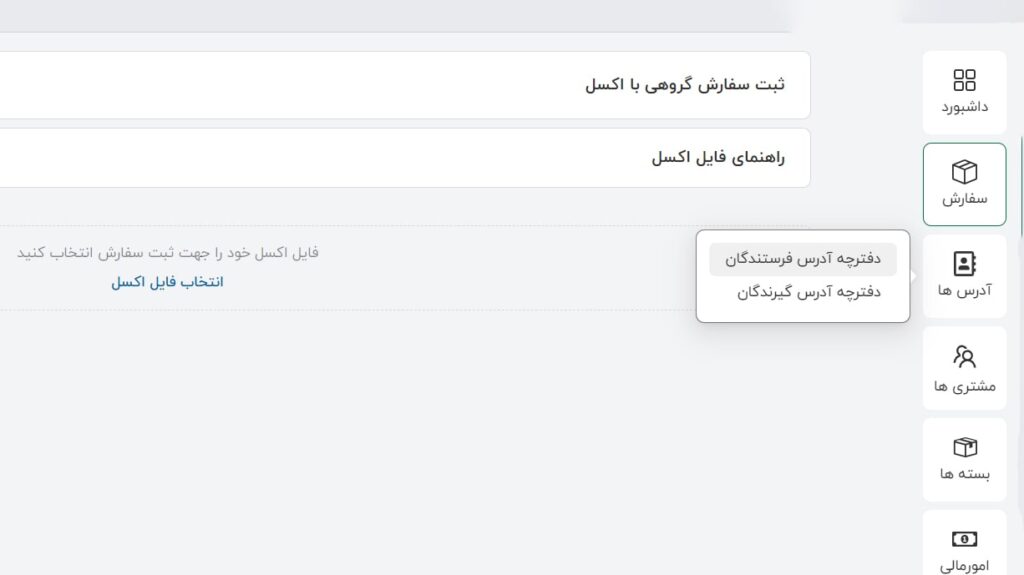Expand the ثبت سفارش گروهی با اکسل panel
The width and height of the screenshot is (1024, 575).
tap(685, 85)
